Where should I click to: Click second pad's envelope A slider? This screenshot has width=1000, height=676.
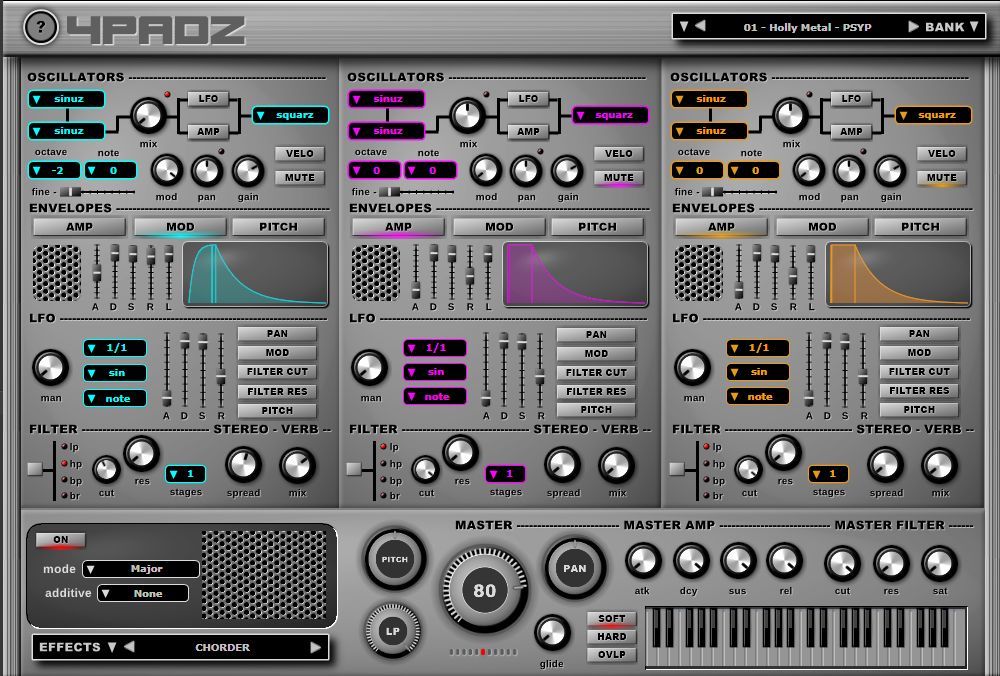[415, 271]
